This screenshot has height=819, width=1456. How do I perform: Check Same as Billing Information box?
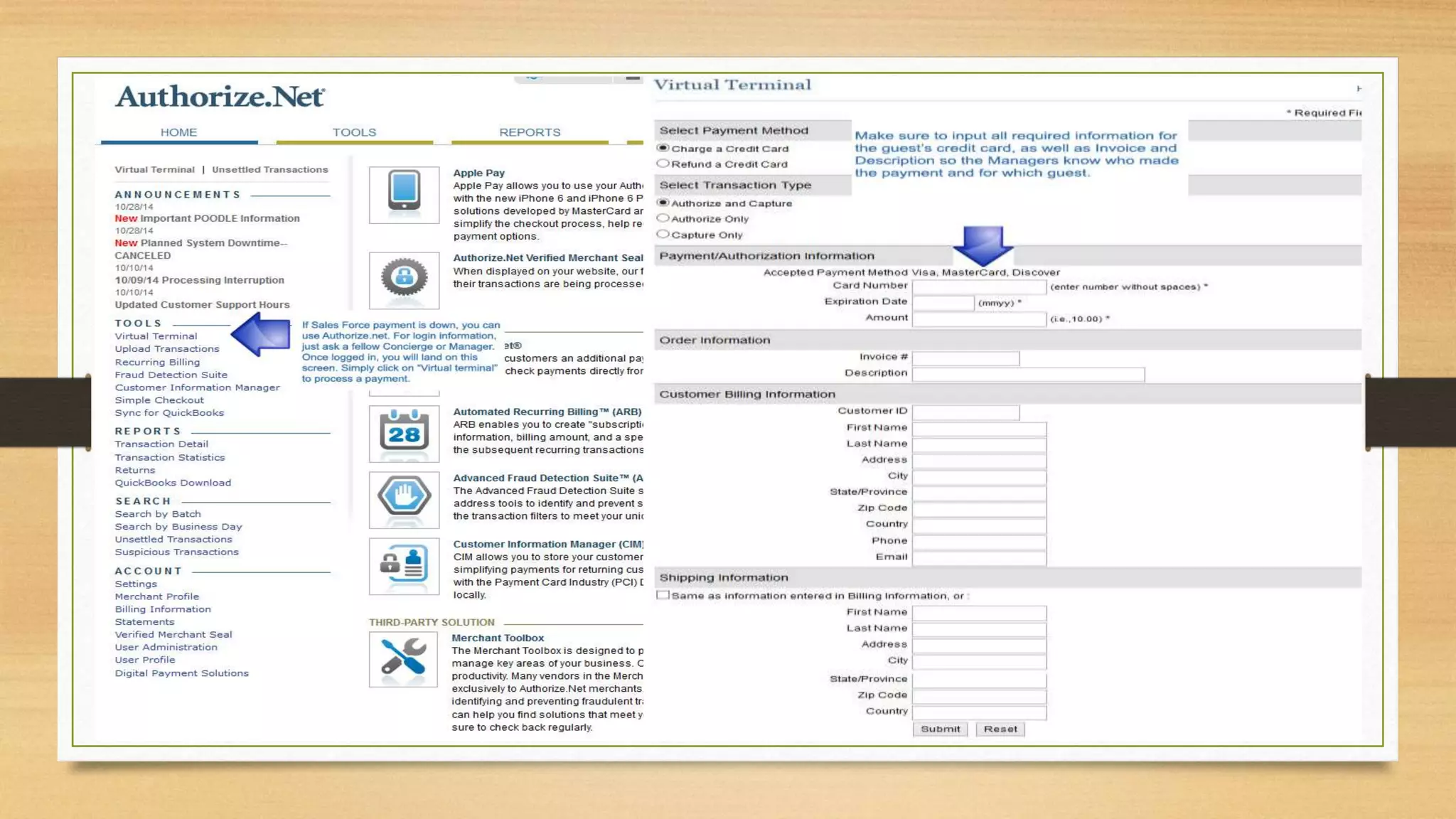pos(663,595)
